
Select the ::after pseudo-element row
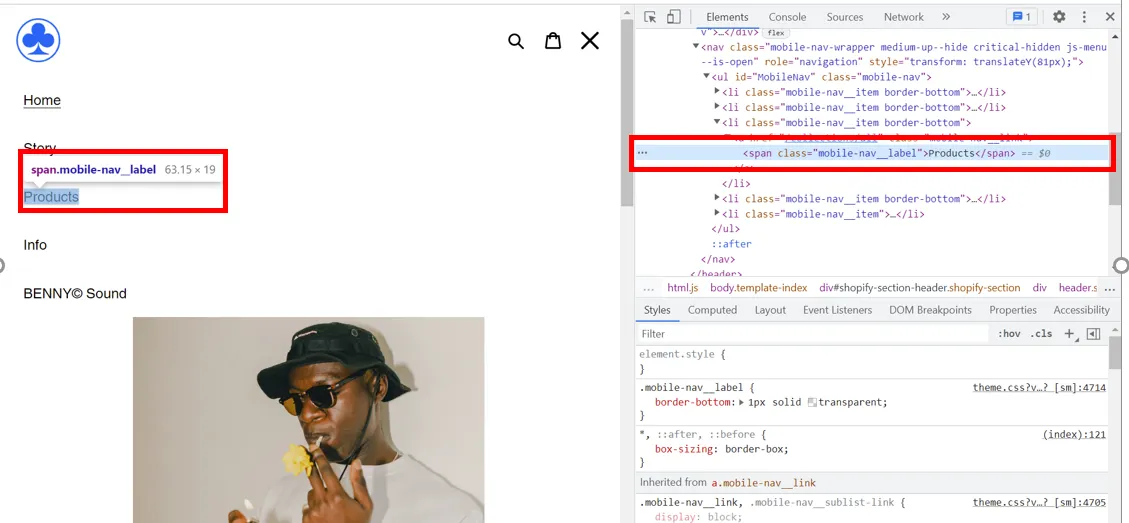tap(732, 243)
